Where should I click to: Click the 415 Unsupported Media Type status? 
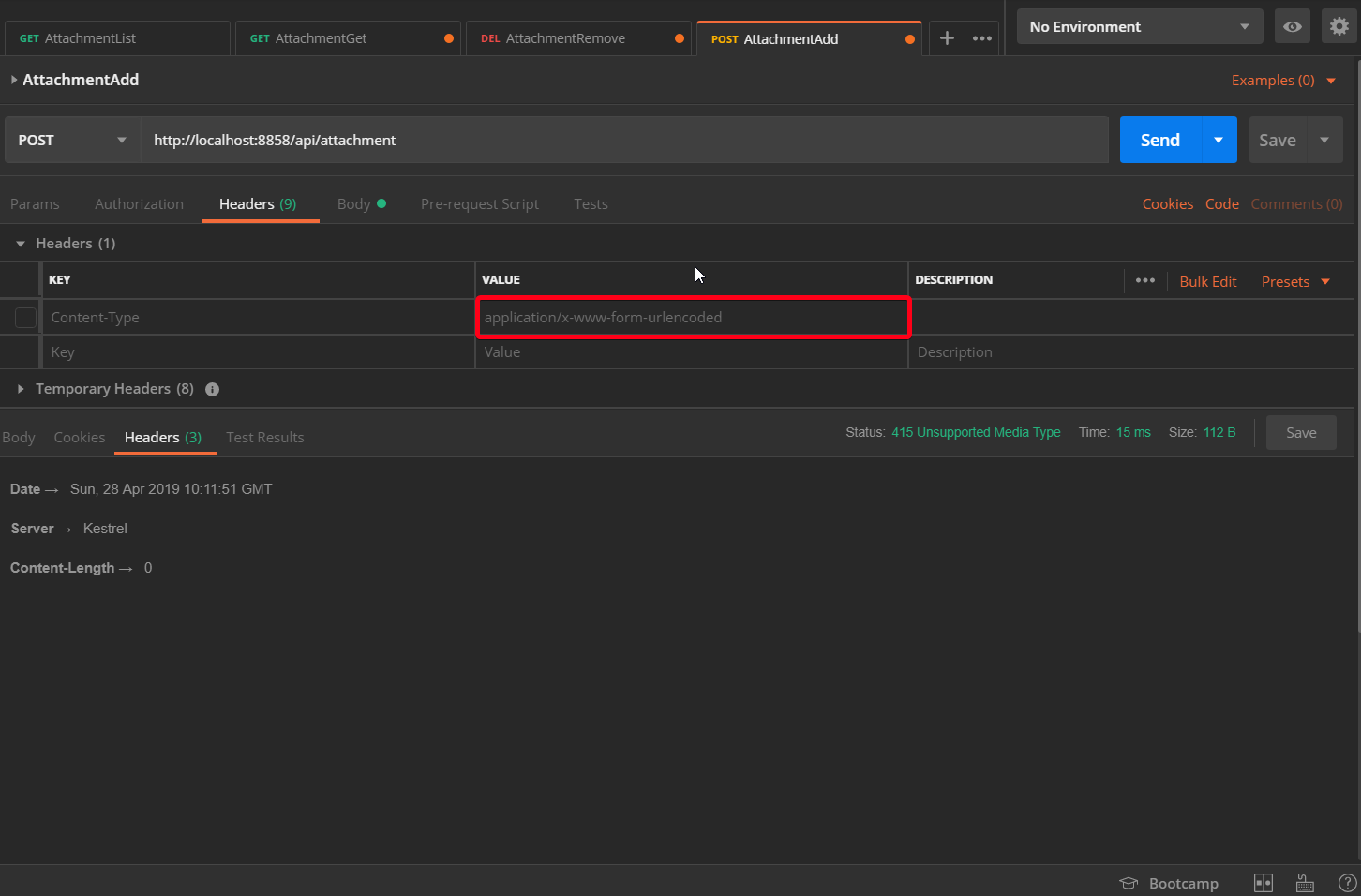pos(976,432)
